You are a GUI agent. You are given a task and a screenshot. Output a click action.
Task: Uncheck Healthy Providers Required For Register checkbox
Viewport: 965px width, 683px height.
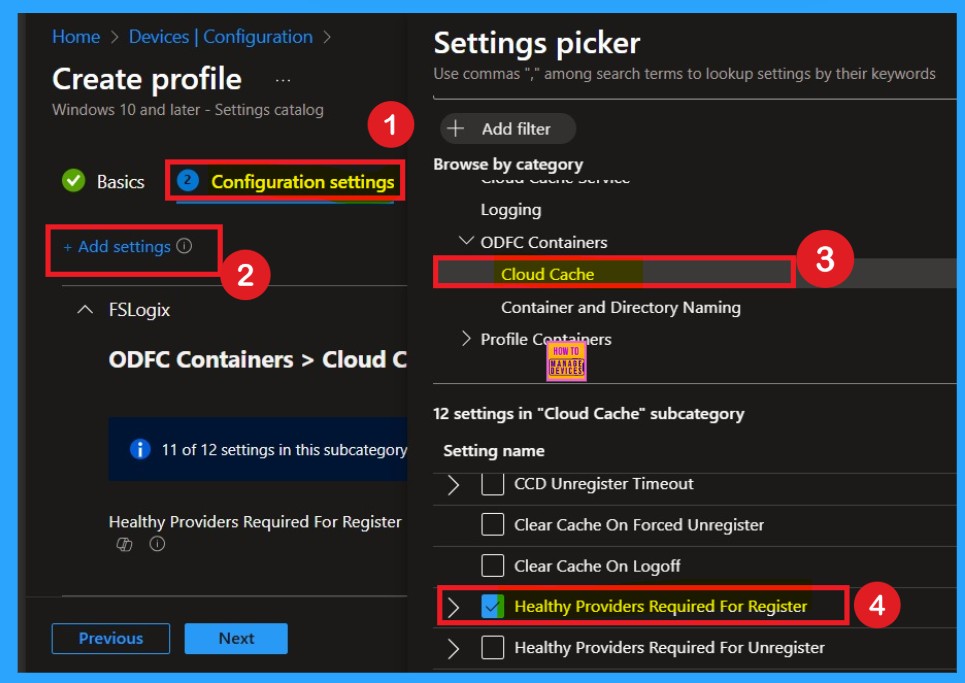[x=492, y=607]
